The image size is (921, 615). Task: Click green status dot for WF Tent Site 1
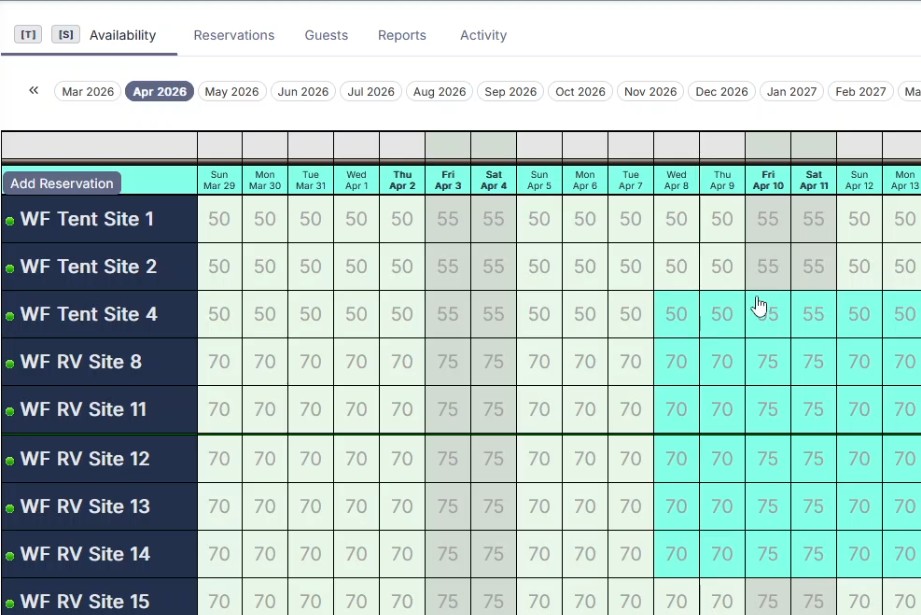(x=10, y=221)
